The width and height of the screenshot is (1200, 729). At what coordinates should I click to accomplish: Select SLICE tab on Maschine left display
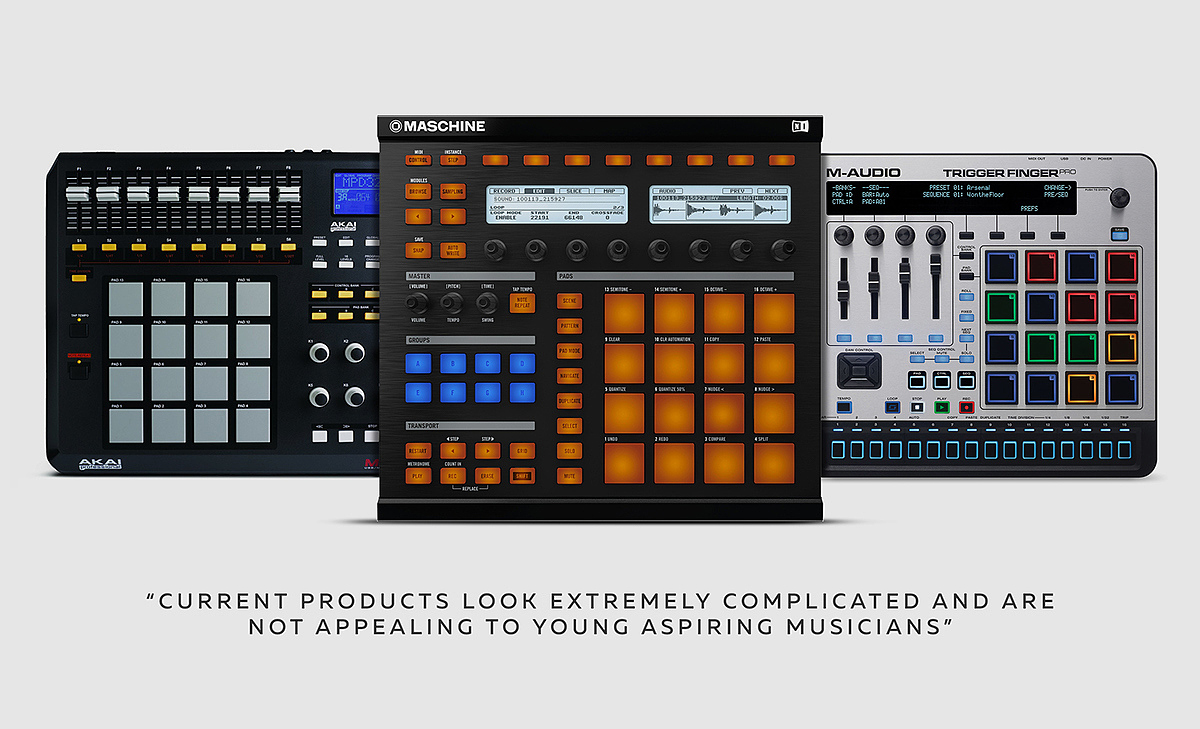(574, 190)
